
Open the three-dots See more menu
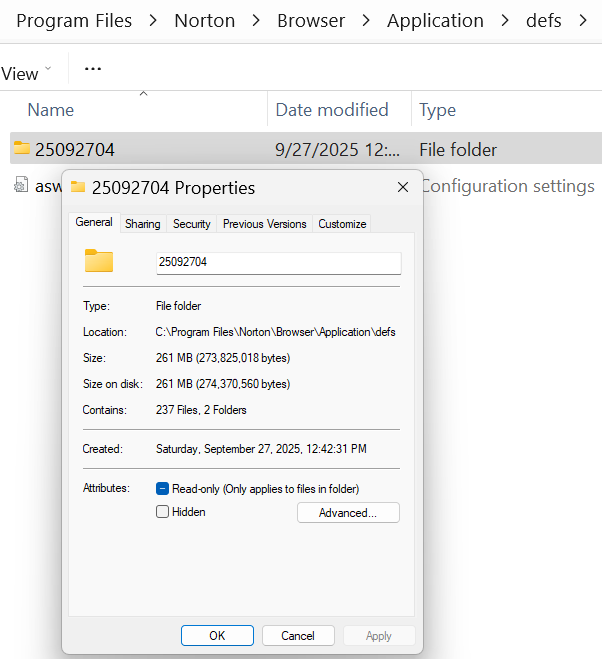point(93,70)
